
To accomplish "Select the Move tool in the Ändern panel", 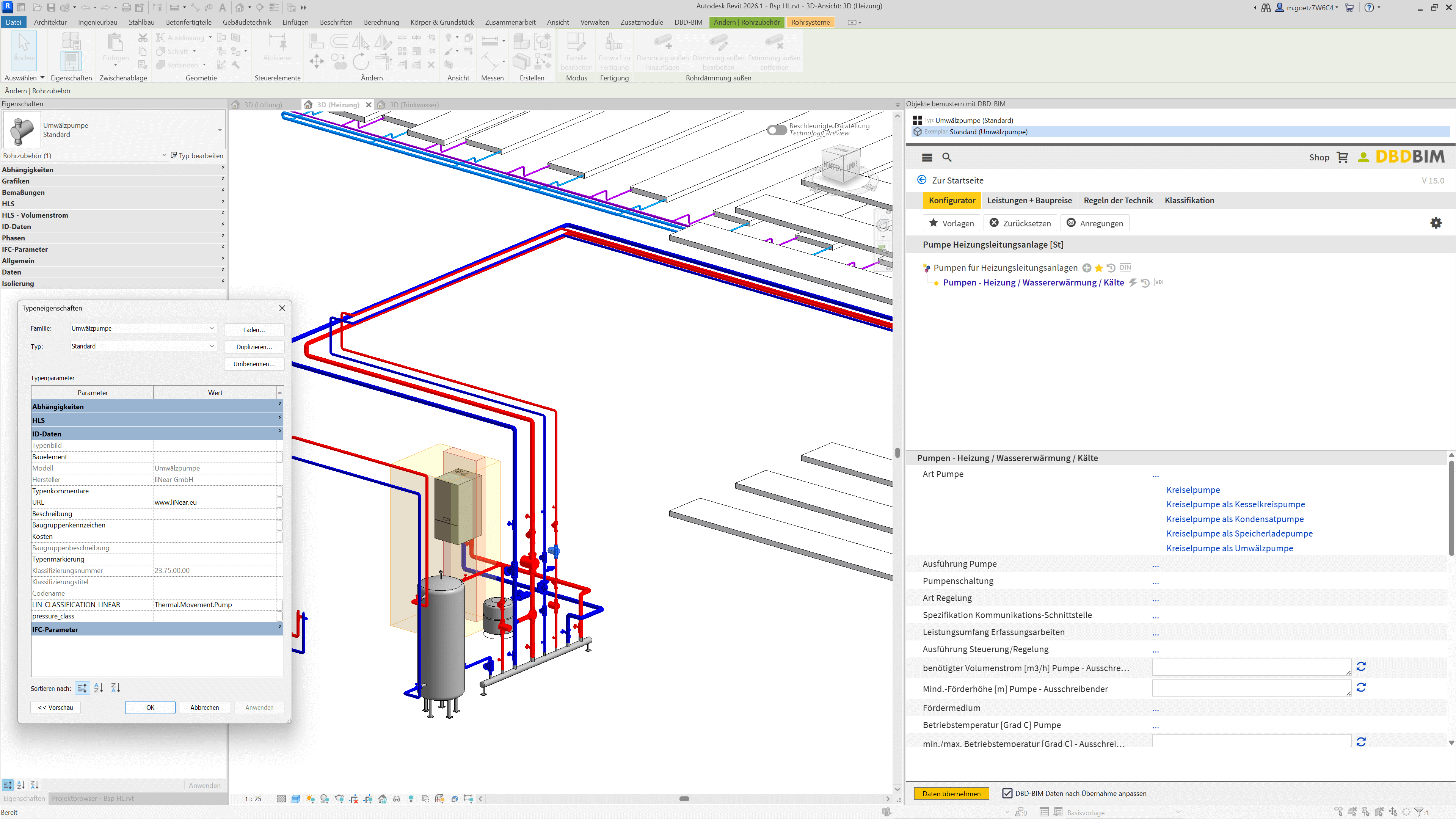I will (317, 61).
